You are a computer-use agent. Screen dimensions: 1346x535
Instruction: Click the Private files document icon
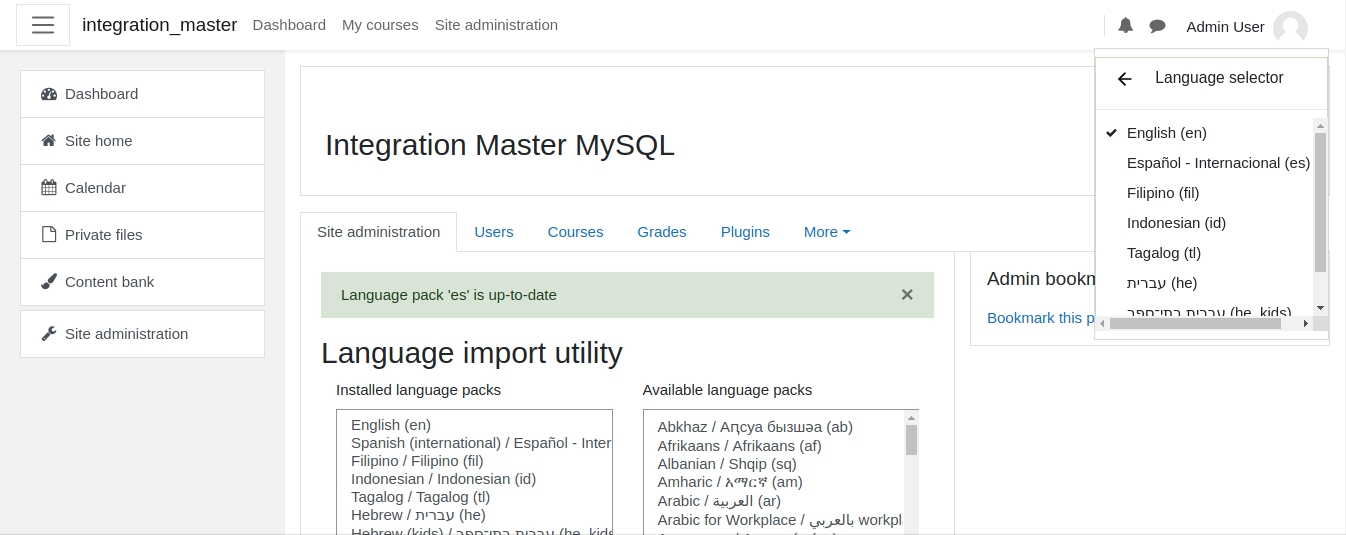click(49, 235)
